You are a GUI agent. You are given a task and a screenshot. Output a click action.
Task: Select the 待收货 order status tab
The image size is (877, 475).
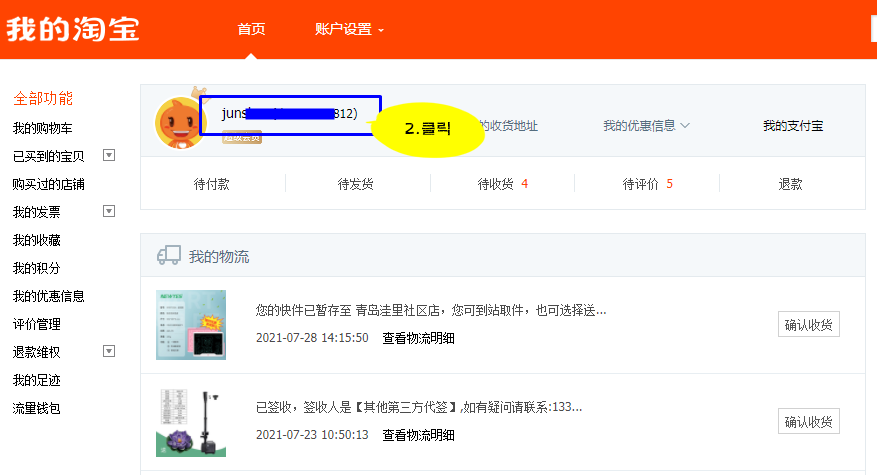502,184
